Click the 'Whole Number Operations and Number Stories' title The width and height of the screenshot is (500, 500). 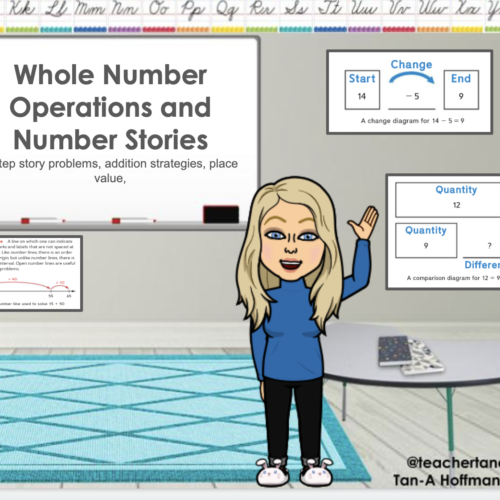pyautogui.click(x=110, y=107)
